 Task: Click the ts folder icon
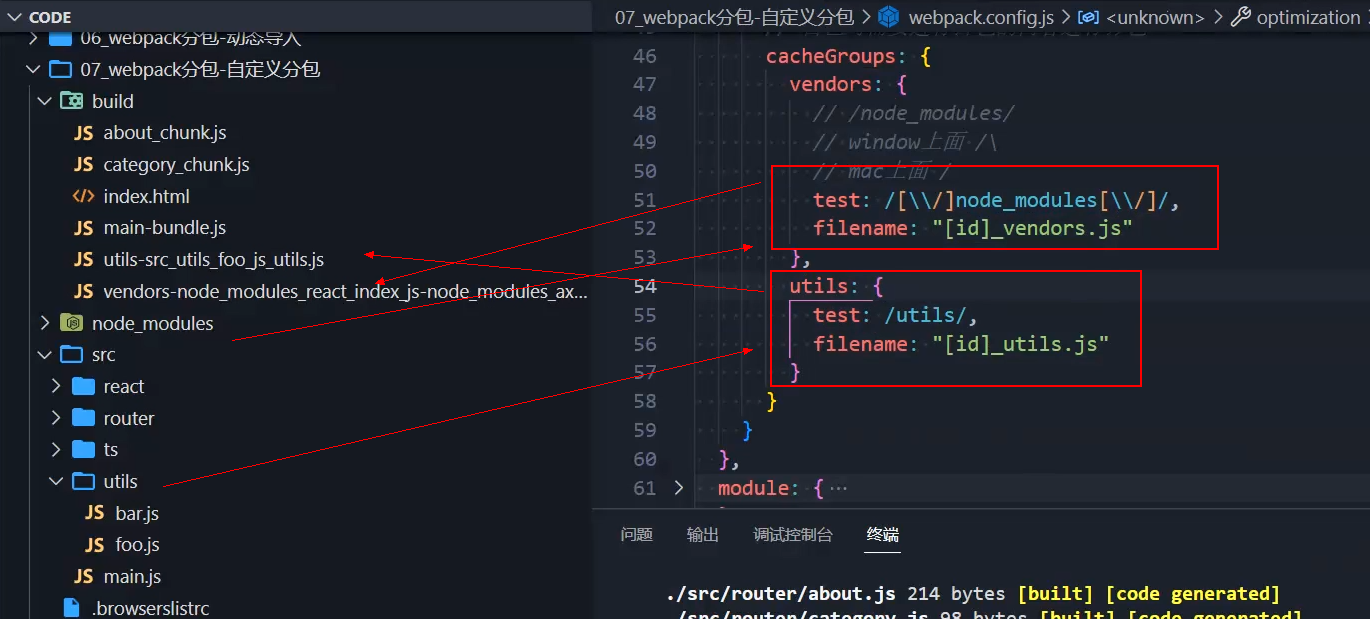84,449
